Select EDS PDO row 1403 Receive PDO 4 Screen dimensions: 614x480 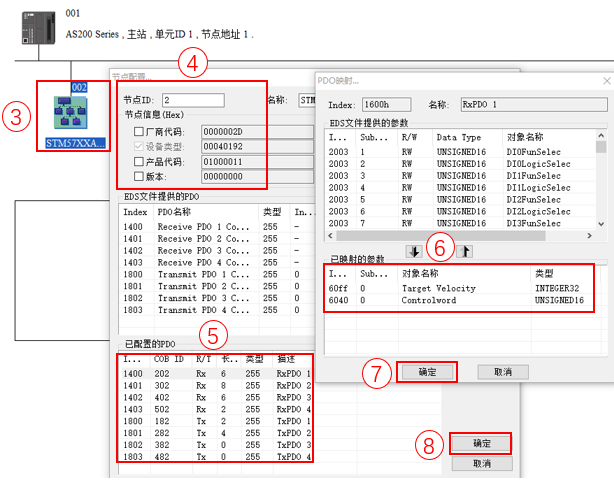(x=217, y=262)
